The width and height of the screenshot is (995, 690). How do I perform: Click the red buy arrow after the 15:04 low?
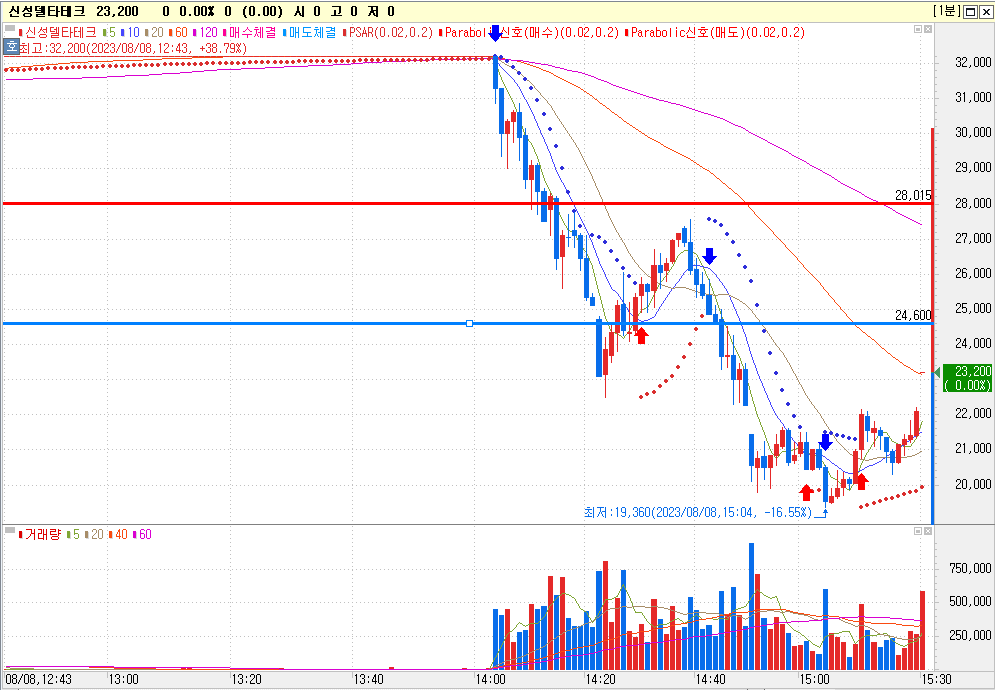tap(861, 481)
